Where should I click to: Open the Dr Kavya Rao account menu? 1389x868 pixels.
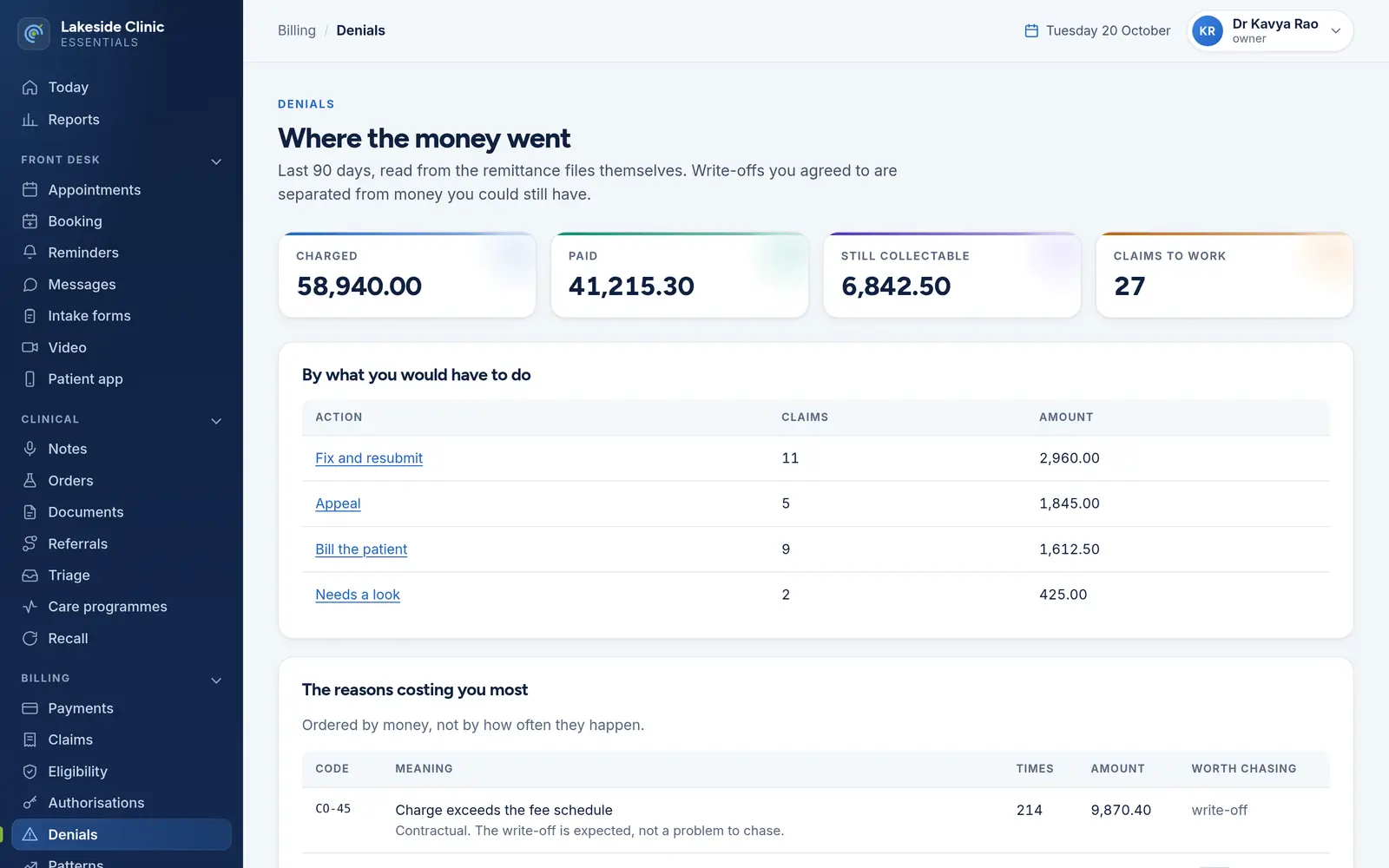coord(1270,31)
